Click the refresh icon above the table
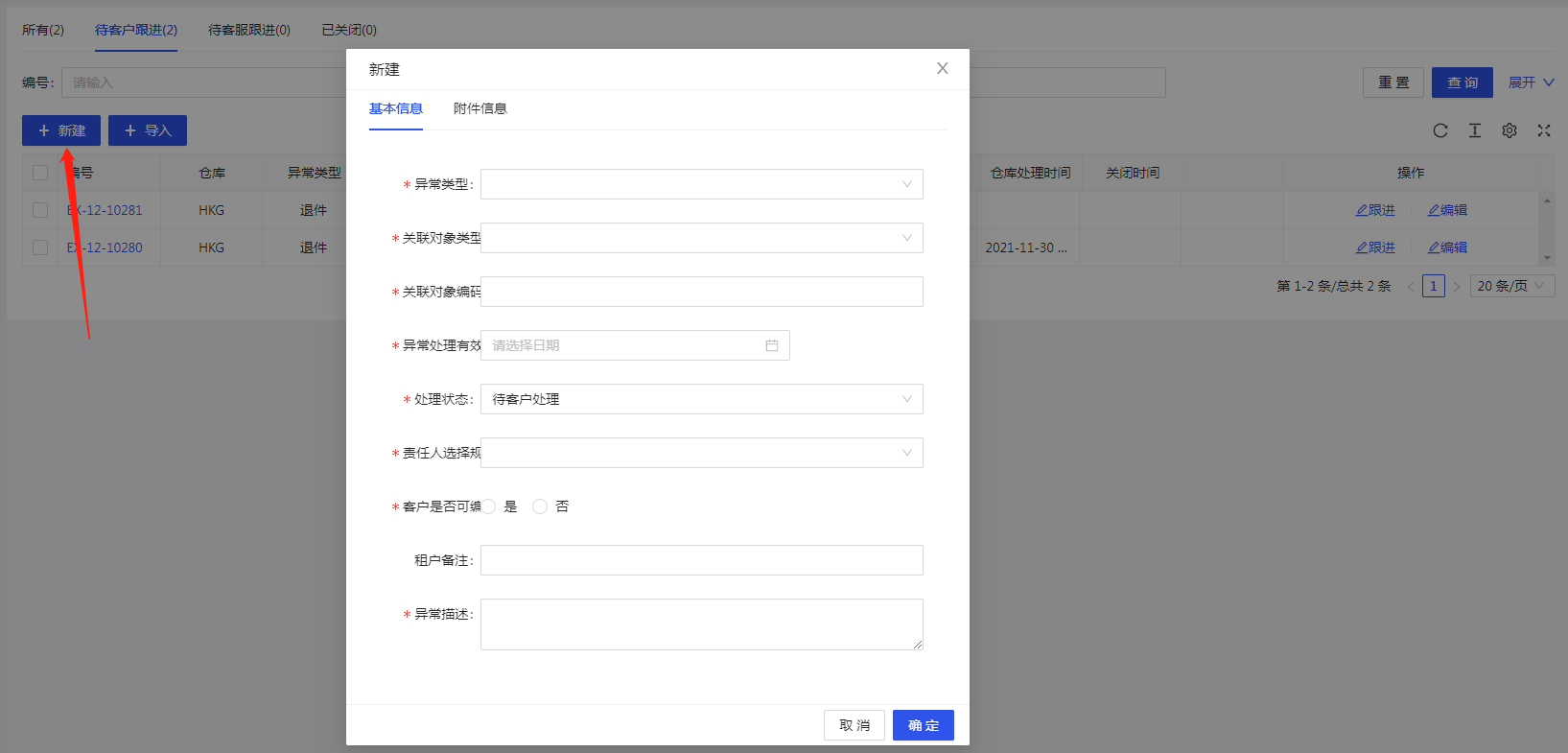This screenshot has height=753, width=1568. point(1440,130)
